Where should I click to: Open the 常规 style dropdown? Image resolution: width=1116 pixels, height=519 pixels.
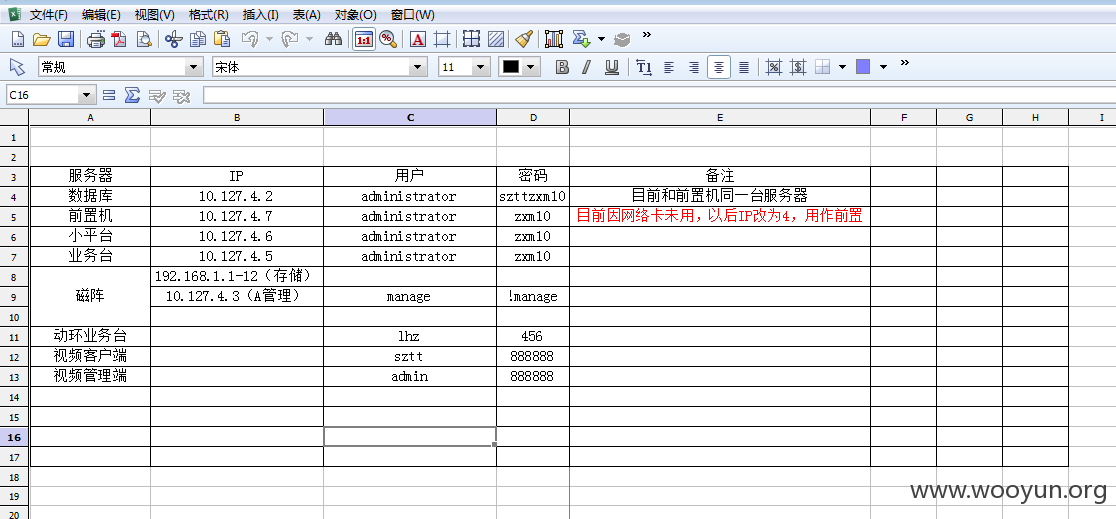pos(194,68)
